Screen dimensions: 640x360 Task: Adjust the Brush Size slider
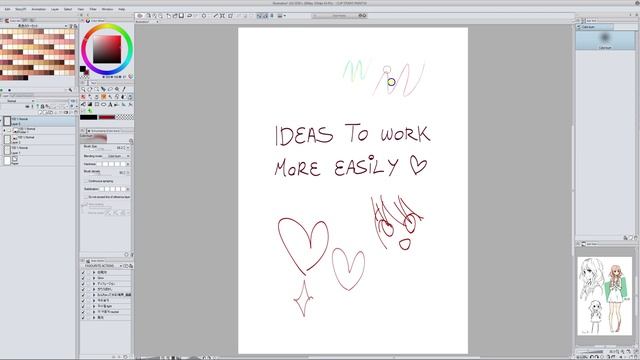[100, 149]
